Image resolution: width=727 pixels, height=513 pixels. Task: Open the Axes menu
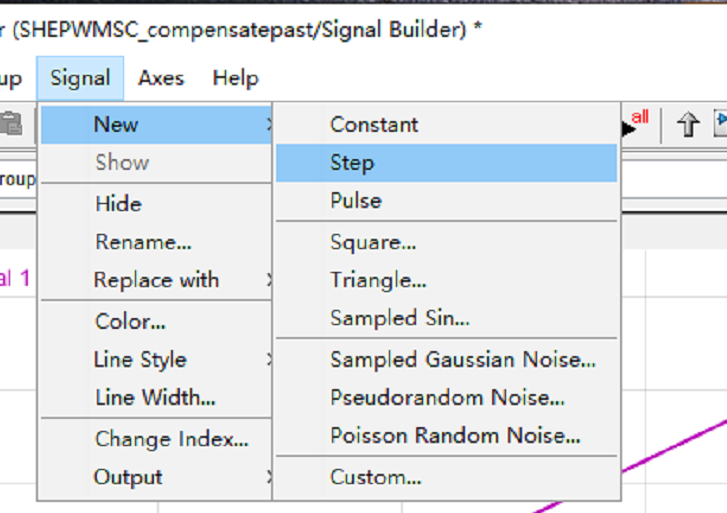point(161,78)
